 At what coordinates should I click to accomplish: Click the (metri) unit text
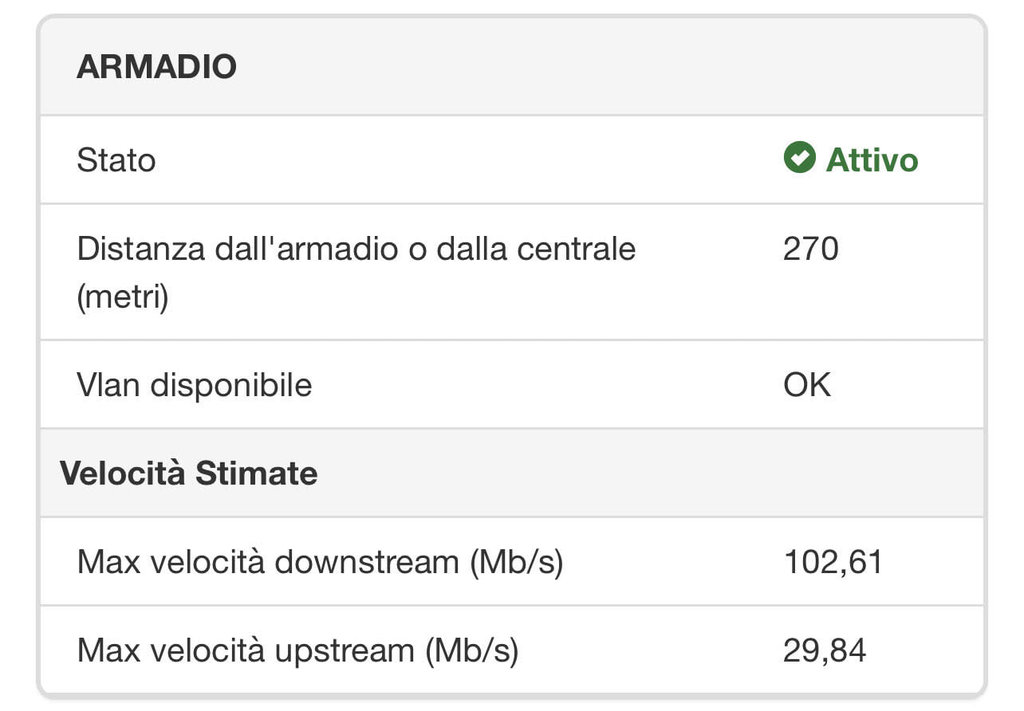click(x=123, y=297)
